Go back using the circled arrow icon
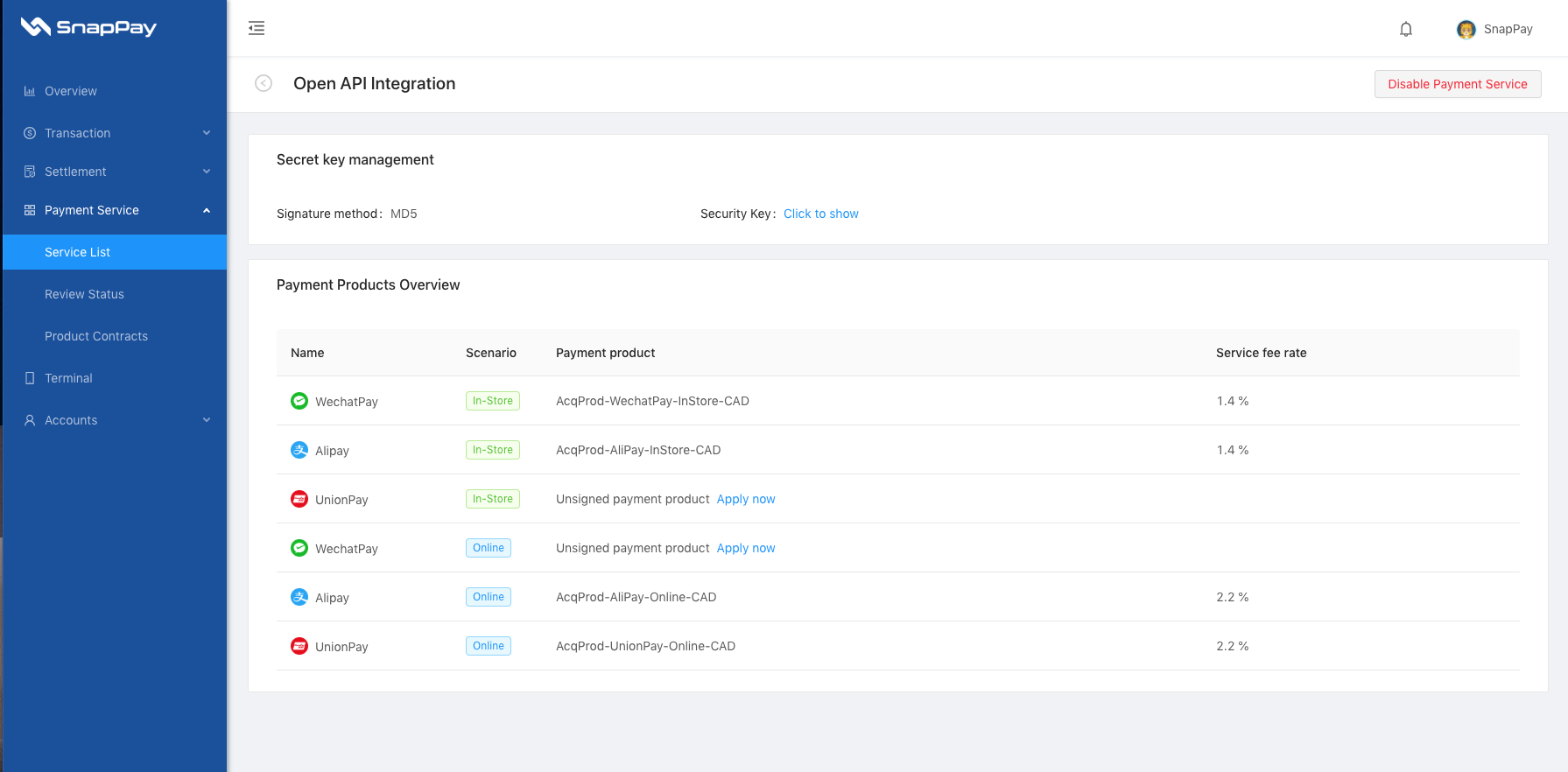The width and height of the screenshot is (1568, 772). click(264, 83)
